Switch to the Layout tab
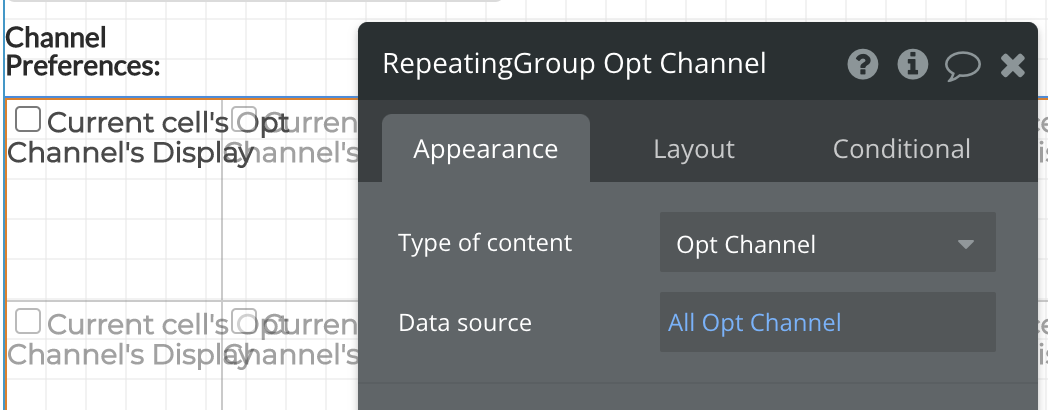1048x410 pixels. tap(694, 148)
